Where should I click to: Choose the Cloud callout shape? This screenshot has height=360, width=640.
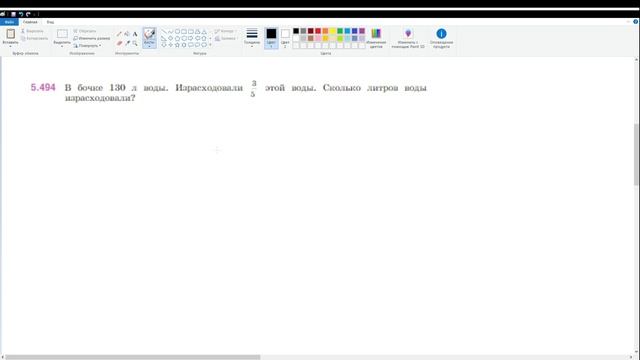[204, 45]
